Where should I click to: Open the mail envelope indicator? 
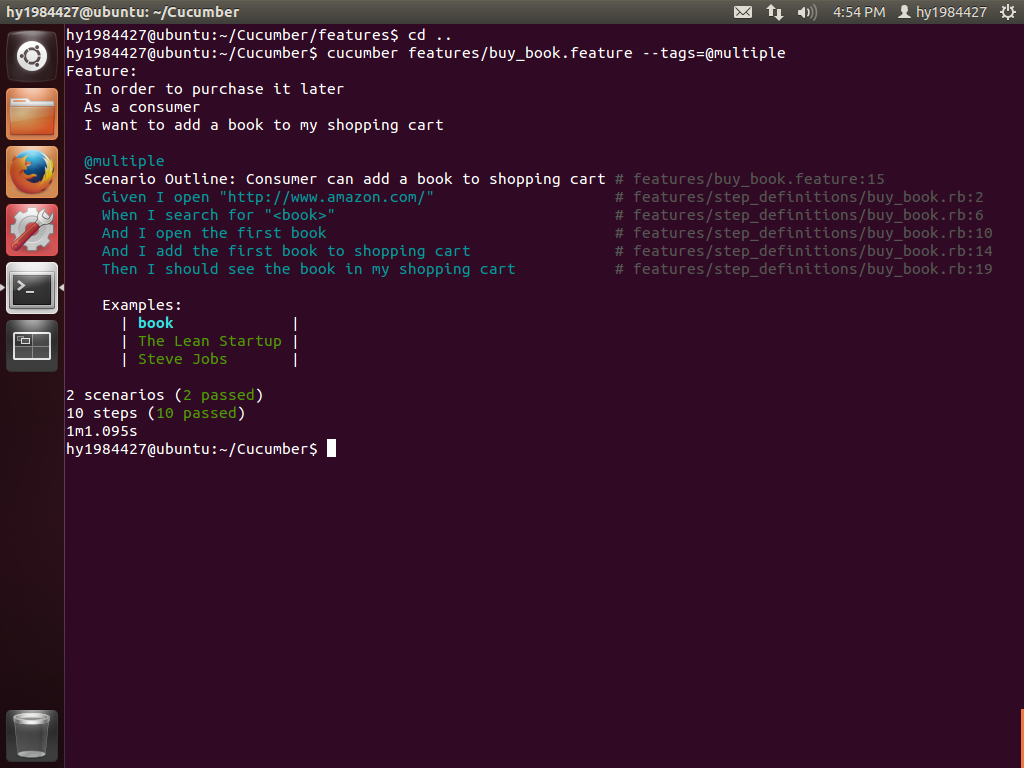pos(743,12)
